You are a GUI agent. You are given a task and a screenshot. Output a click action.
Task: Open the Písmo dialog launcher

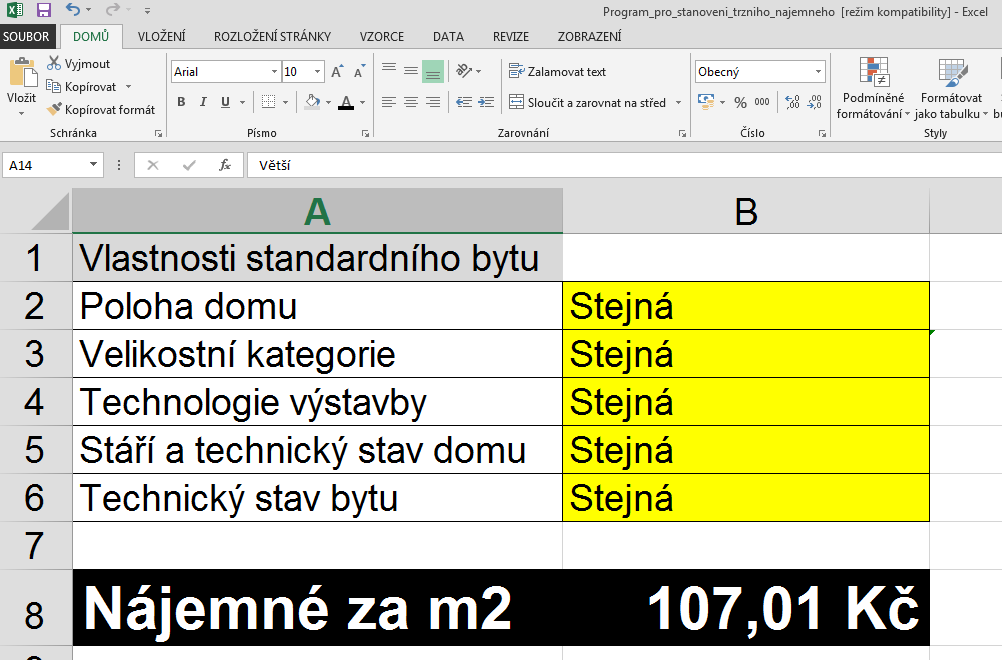tap(366, 134)
